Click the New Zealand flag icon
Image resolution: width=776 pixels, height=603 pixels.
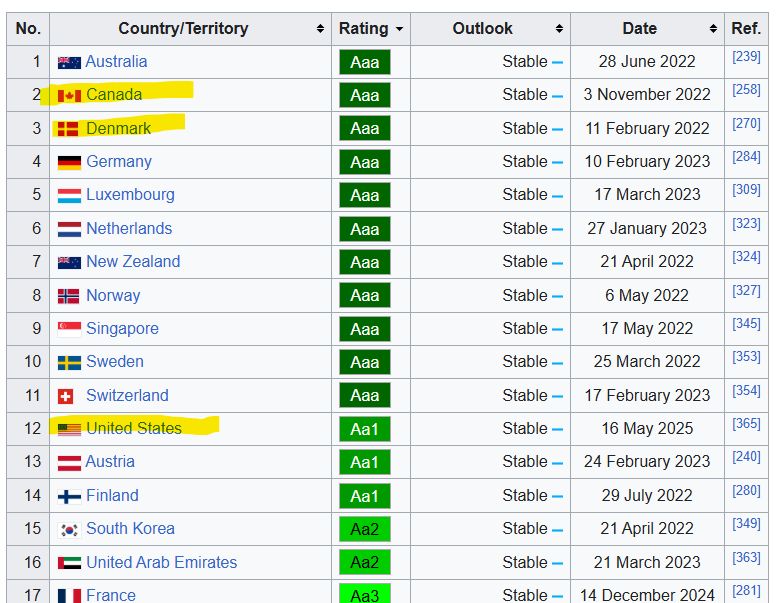69,263
